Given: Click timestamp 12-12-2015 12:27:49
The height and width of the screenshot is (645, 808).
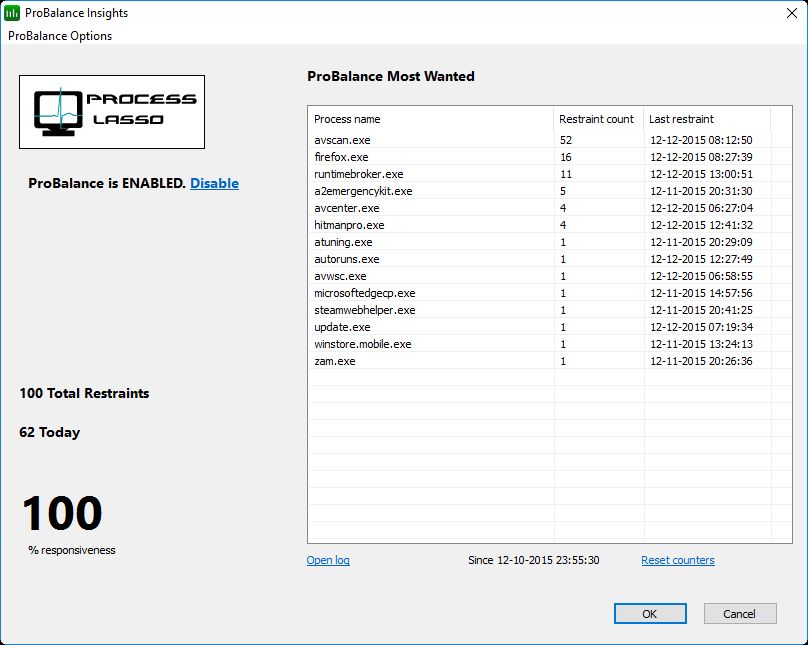Looking at the screenshot, I should point(701,259).
